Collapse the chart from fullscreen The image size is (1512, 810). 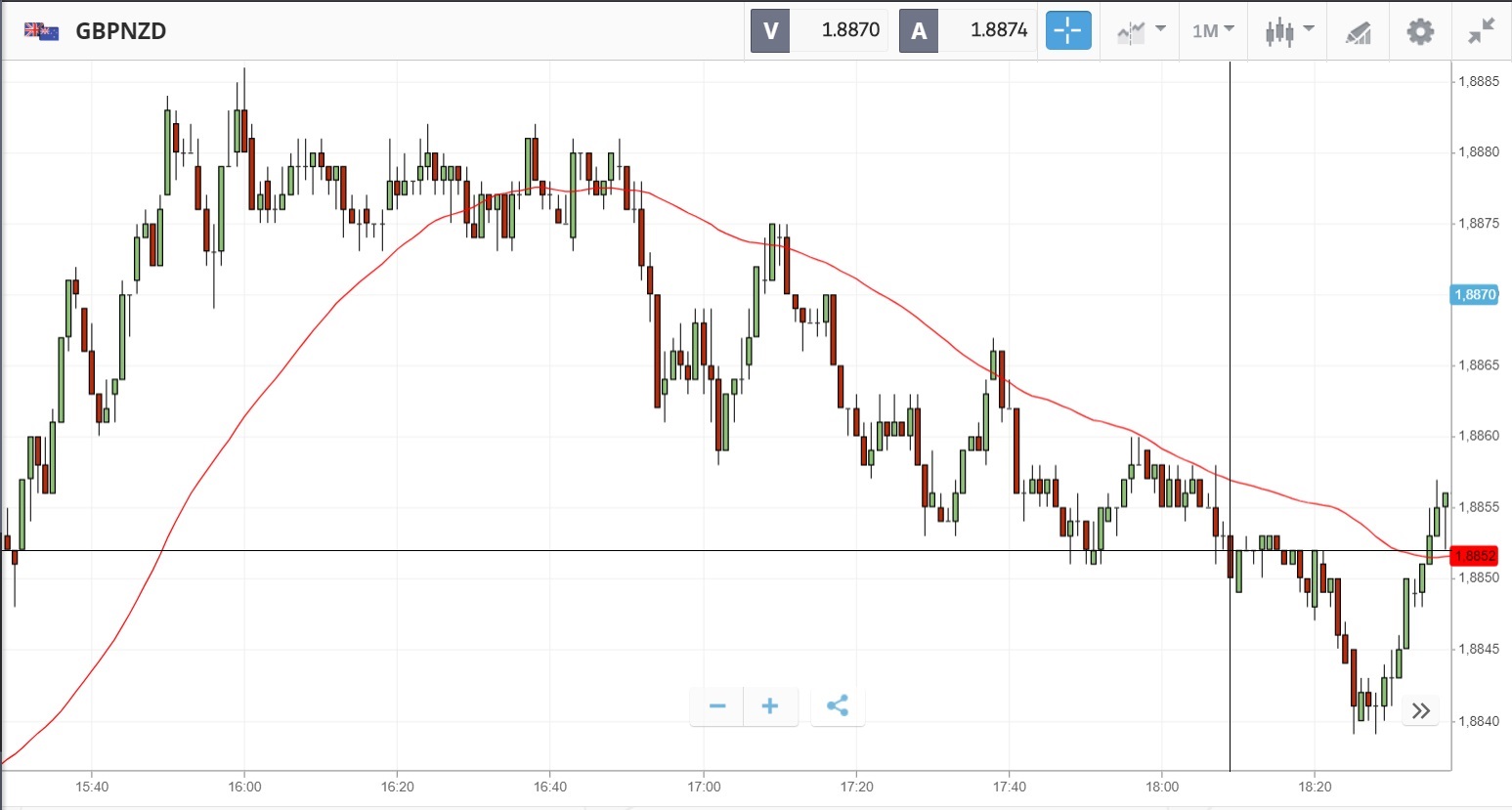click(1481, 31)
